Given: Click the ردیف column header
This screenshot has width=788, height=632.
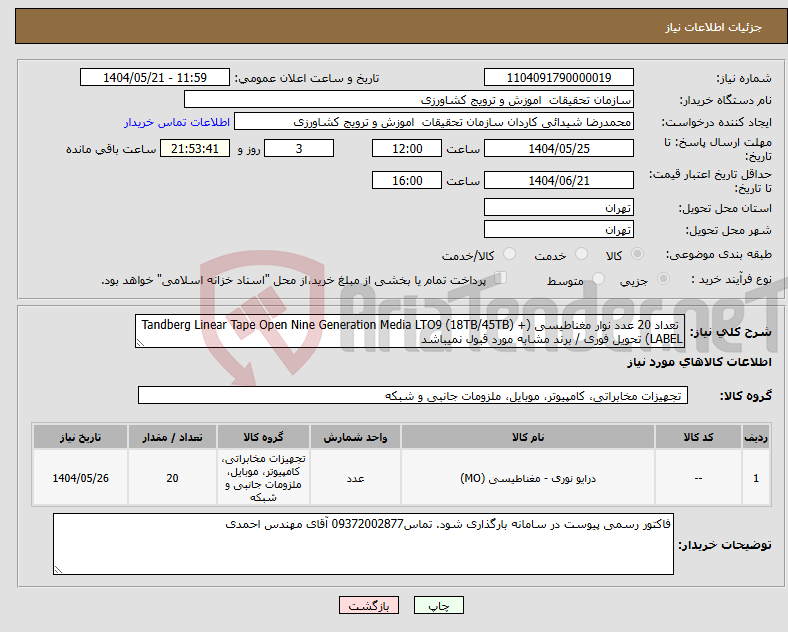Looking at the screenshot, I should 756,437.
